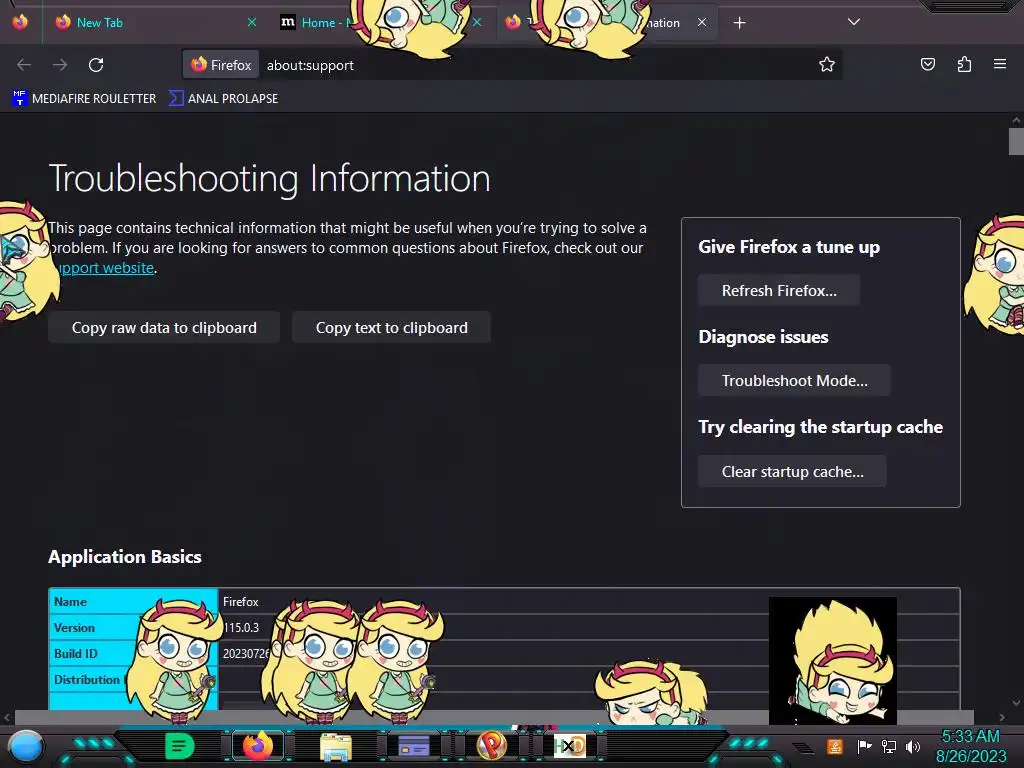Viewport: 1024px width, 768px height.
Task: Reload the page with the refresh icon
Action: 96,65
